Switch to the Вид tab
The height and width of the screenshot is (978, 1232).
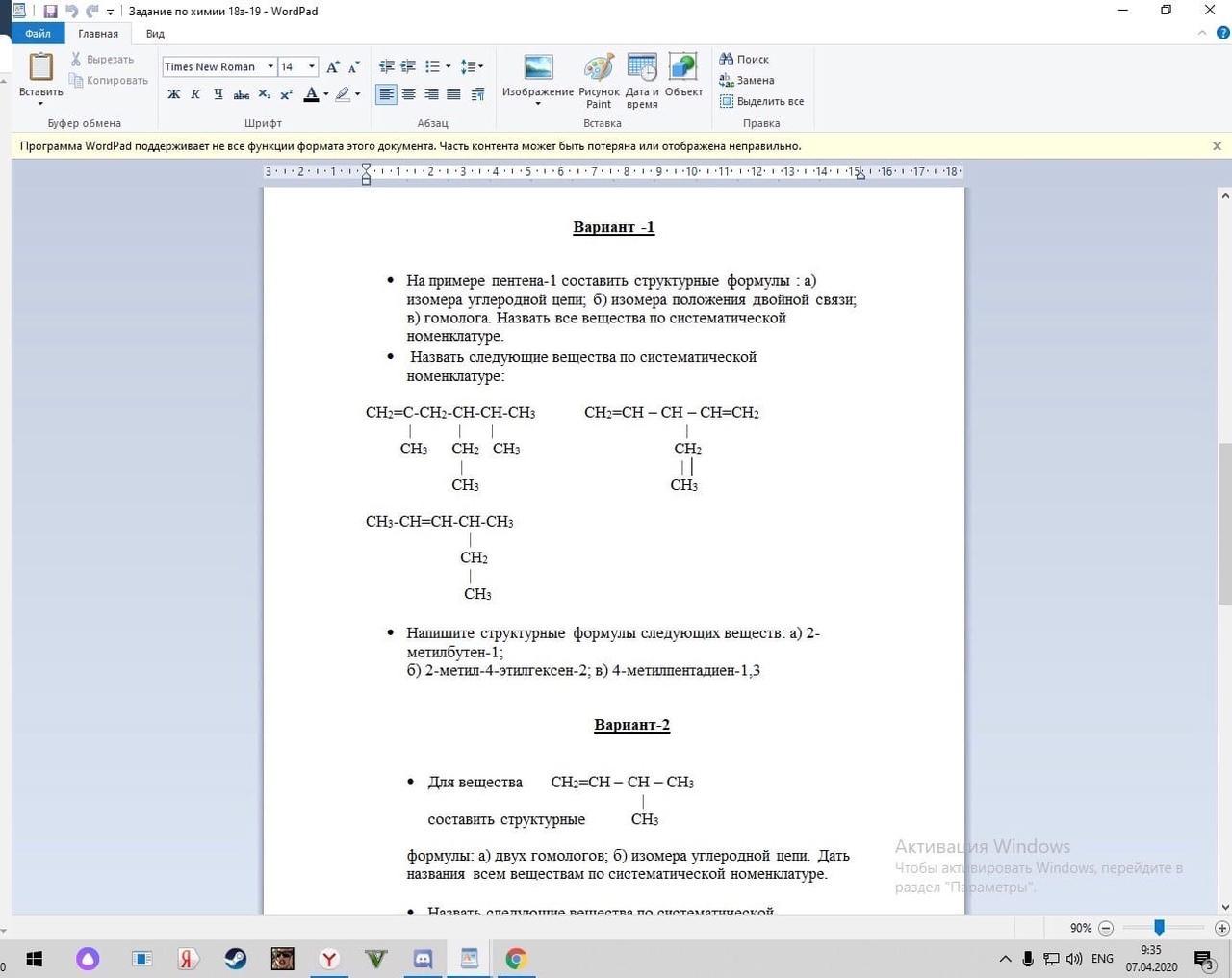tap(155, 34)
